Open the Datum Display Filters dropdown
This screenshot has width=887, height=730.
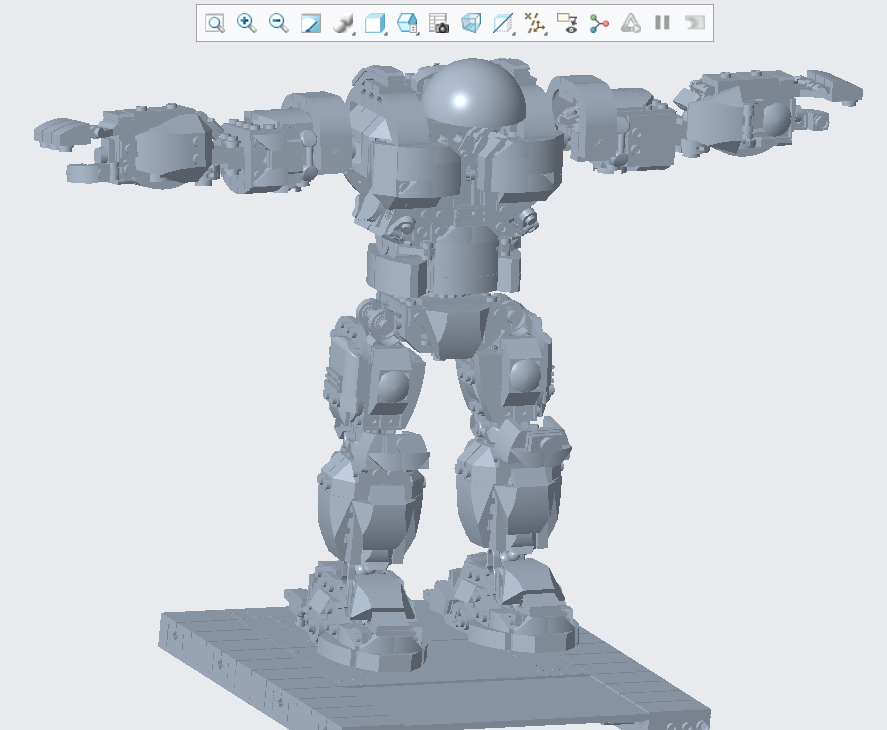535,23
